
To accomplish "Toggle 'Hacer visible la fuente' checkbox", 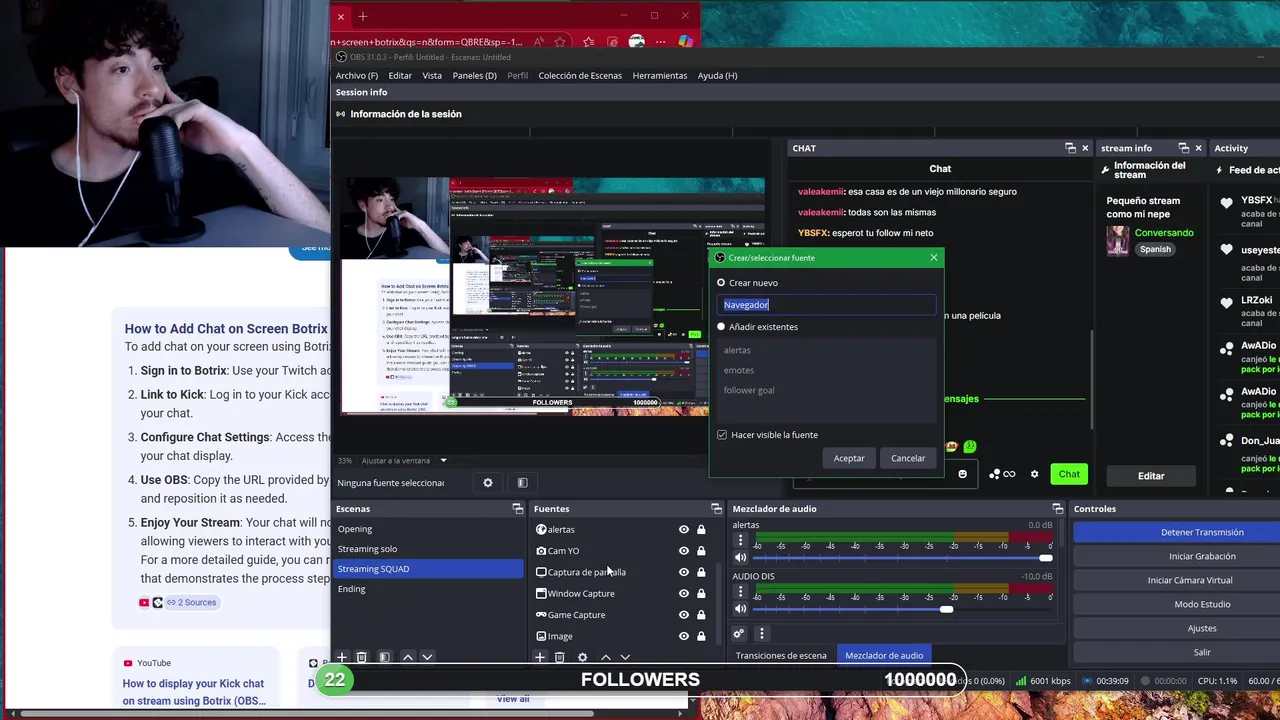I will 722,435.
